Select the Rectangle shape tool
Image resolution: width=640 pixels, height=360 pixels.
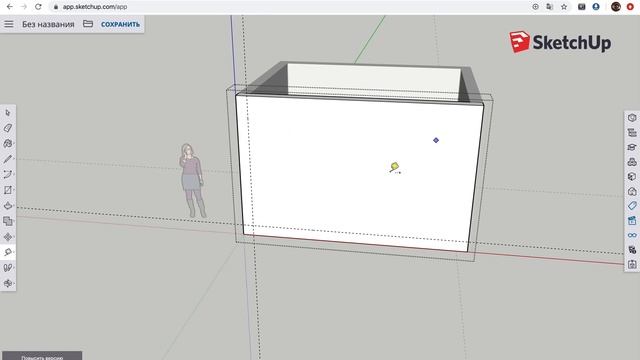(8, 190)
